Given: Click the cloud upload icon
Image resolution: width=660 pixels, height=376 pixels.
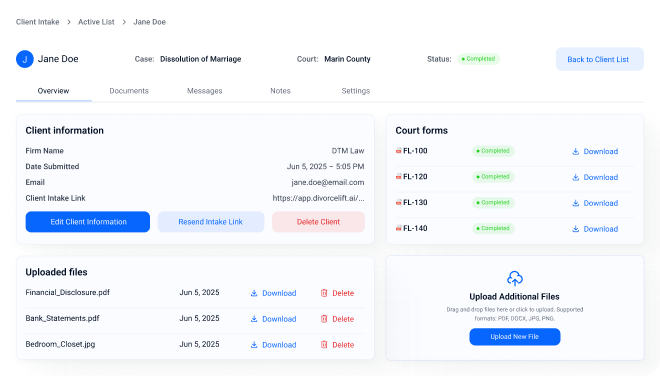Looking at the screenshot, I should pyautogui.click(x=515, y=278).
